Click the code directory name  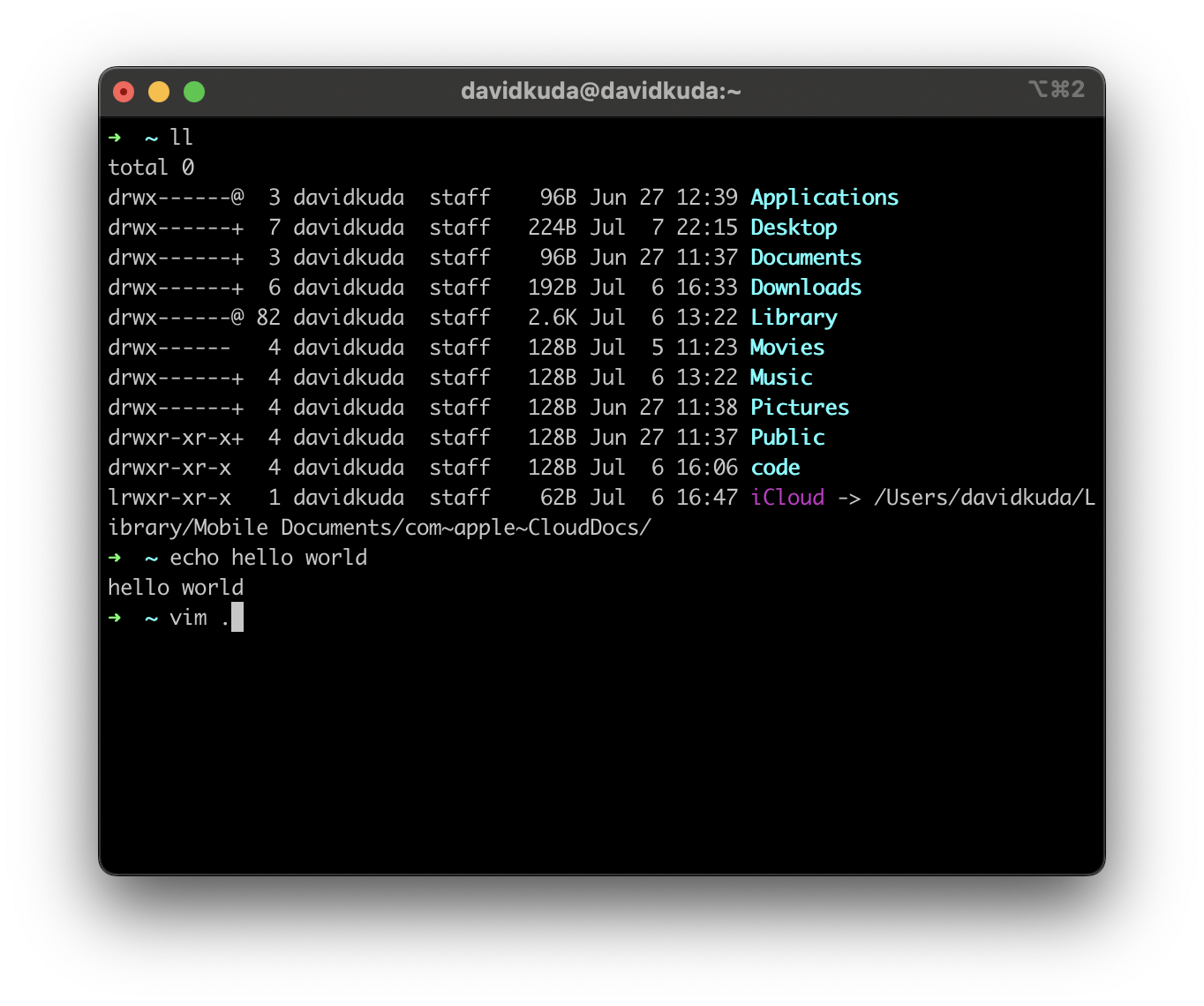(775, 468)
